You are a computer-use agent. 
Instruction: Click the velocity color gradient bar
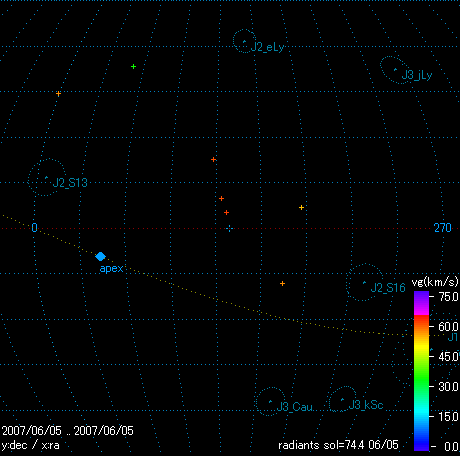[x=421, y=371]
